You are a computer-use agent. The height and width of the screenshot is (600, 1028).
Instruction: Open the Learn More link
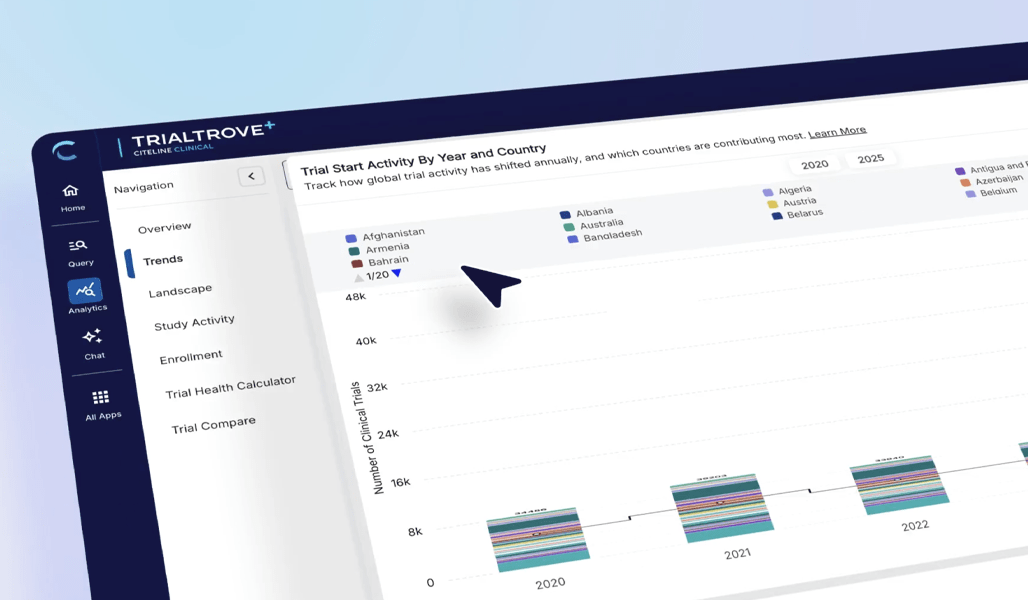pos(838,130)
